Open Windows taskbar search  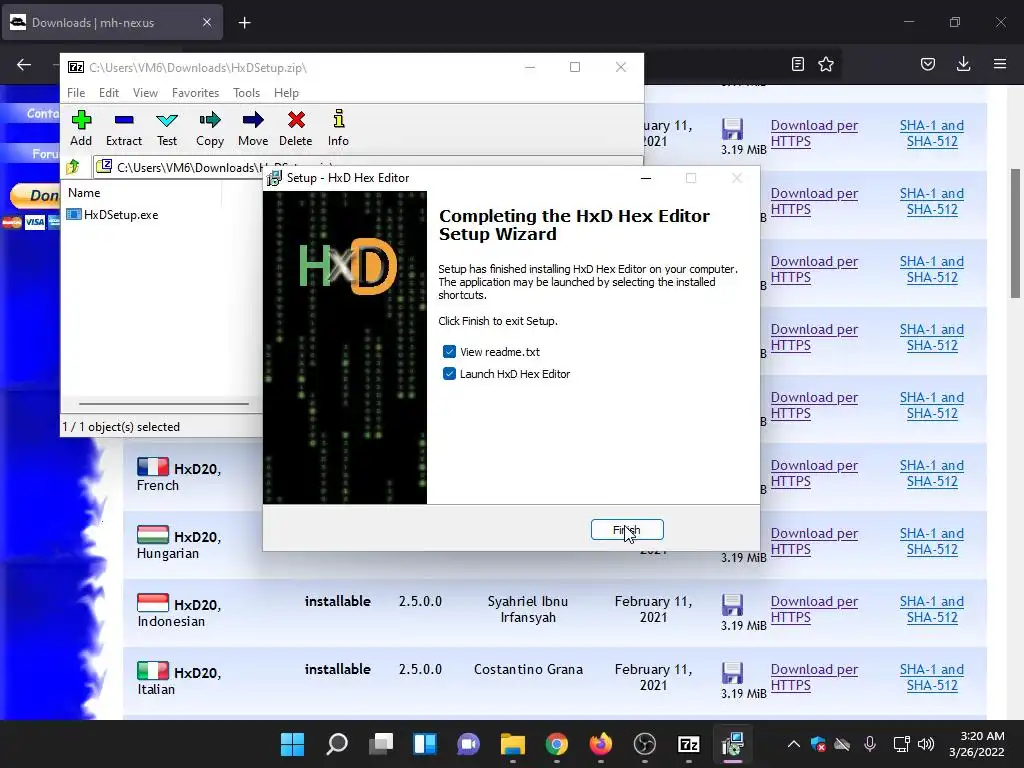[337, 743]
